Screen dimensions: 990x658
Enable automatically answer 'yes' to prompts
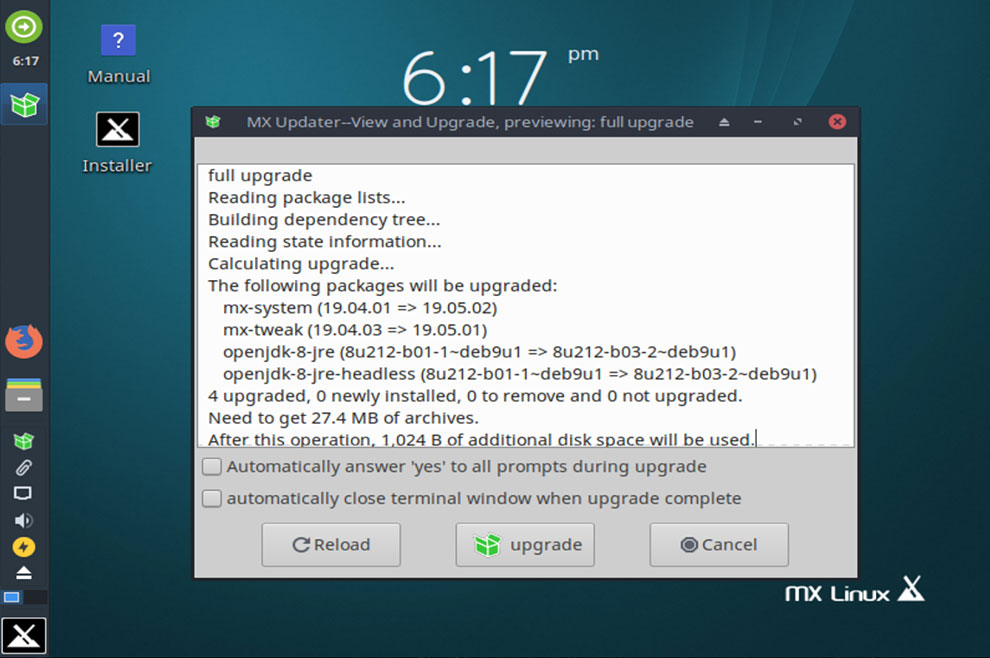pos(212,467)
